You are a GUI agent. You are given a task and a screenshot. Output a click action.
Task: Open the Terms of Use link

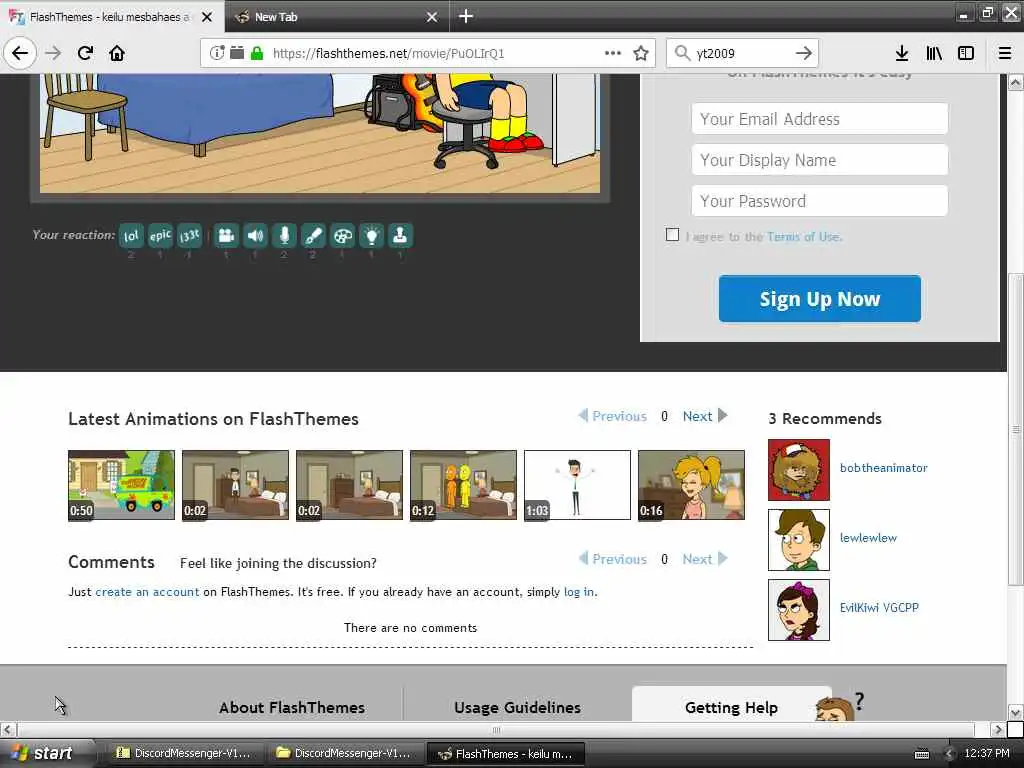(804, 236)
